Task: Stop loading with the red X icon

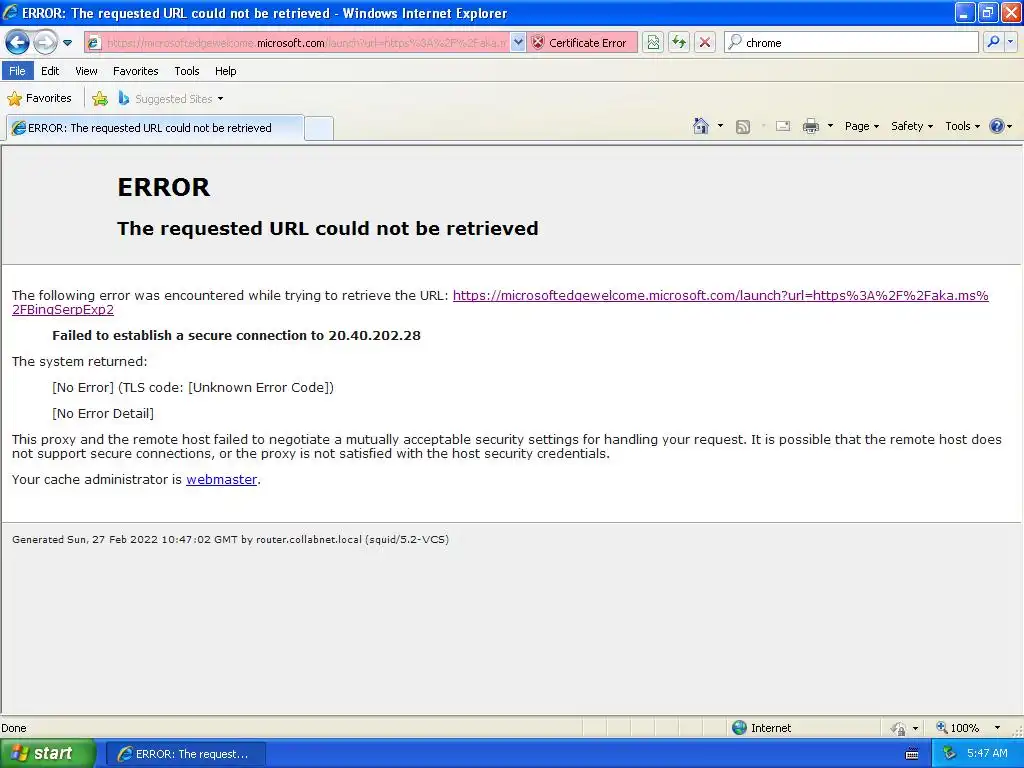Action: coord(705,43)
